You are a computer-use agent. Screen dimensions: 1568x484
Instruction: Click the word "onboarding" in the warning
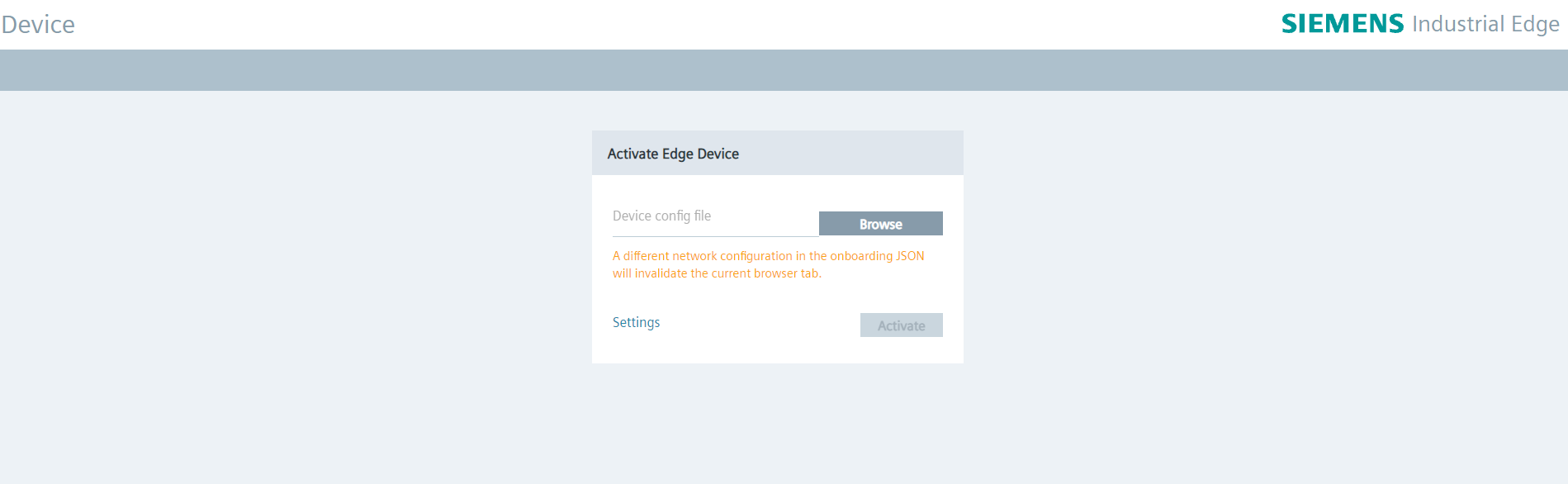861,256
